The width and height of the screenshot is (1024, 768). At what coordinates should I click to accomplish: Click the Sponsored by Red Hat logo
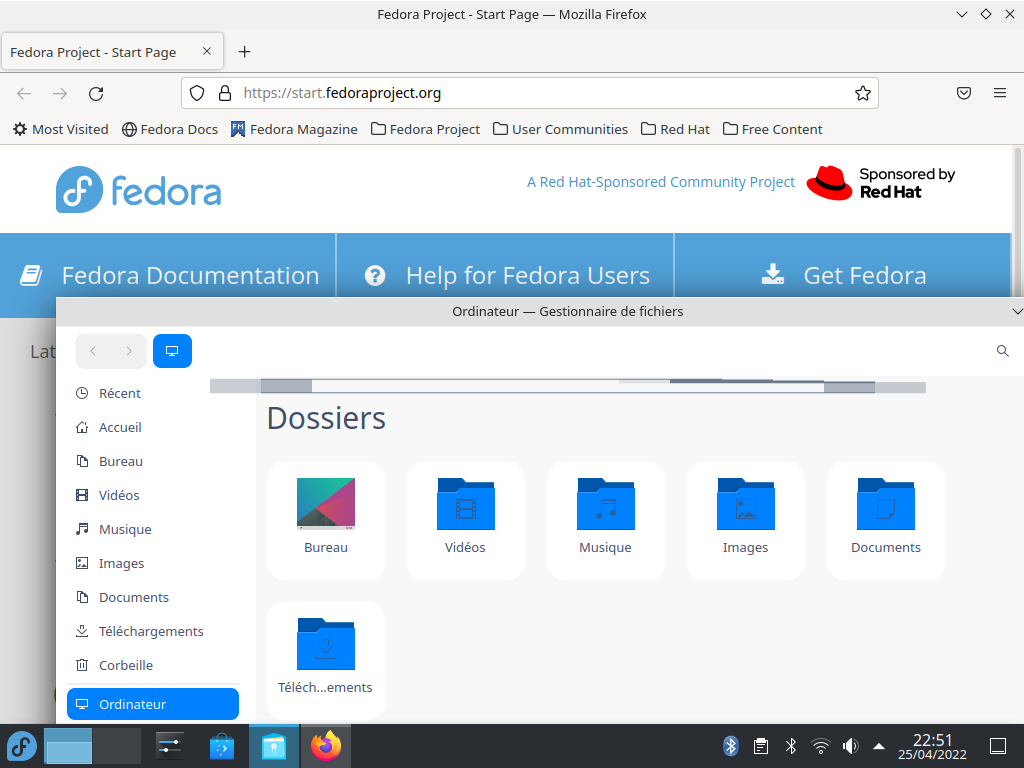[880, 183]
